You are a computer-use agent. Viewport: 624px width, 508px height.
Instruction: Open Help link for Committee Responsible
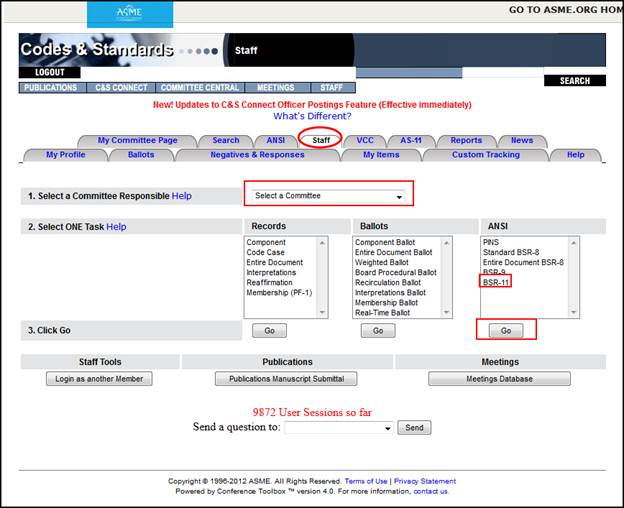(181, 196)
